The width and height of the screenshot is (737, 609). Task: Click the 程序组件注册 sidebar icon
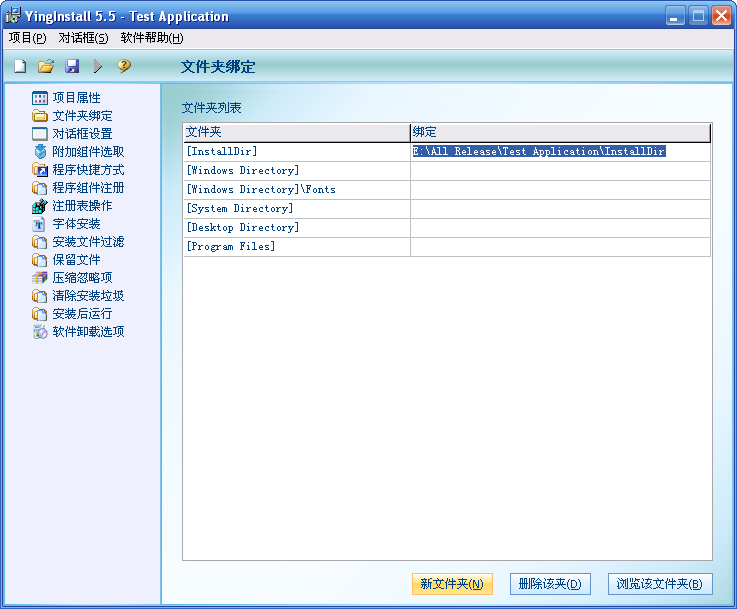40,188
